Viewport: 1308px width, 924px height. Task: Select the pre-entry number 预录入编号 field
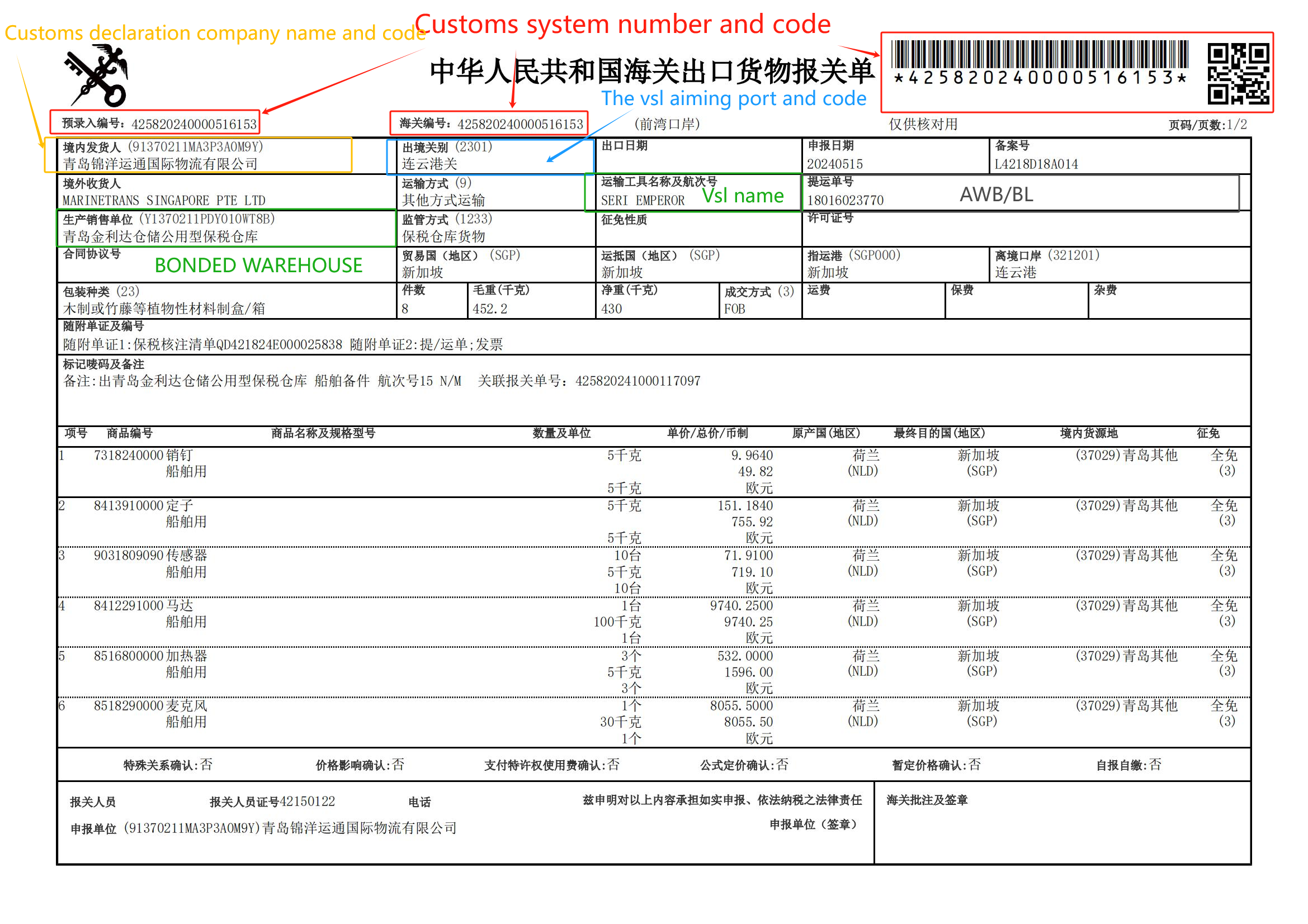pos(155,123)
